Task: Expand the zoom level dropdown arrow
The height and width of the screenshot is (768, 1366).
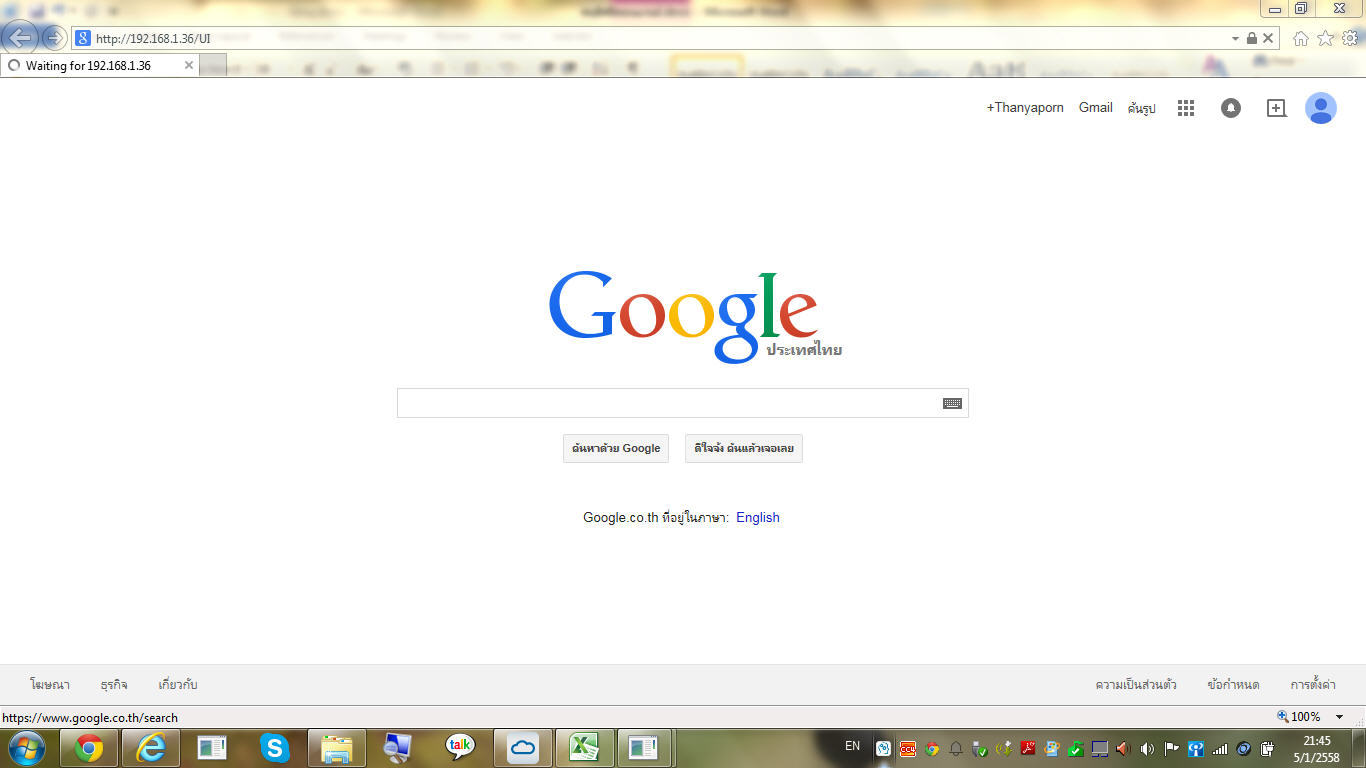Action: coord(1340,717)
